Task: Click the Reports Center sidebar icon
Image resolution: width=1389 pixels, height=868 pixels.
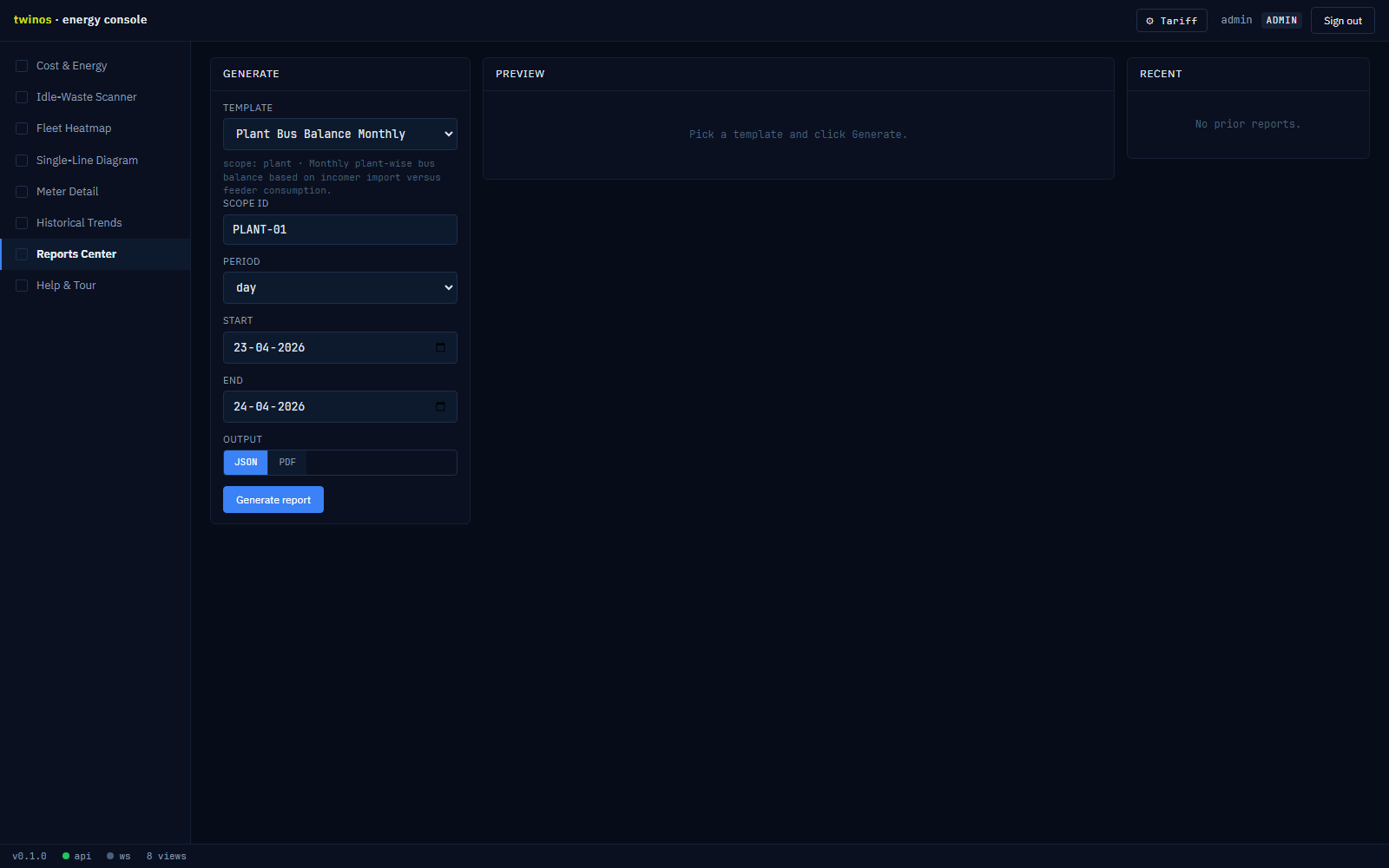Action: point(22,254)
